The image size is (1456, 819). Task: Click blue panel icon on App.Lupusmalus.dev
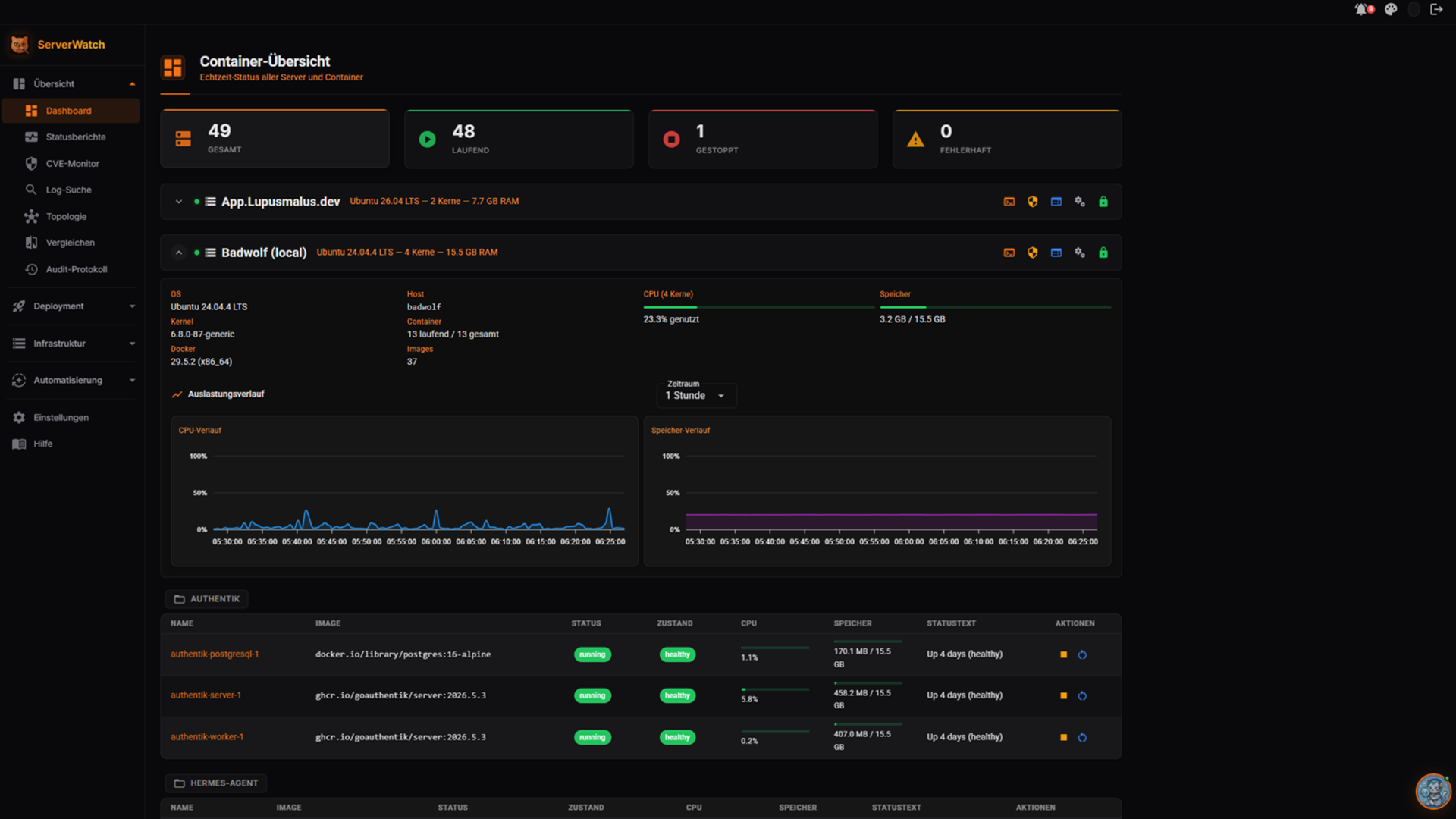[1056, 202]
